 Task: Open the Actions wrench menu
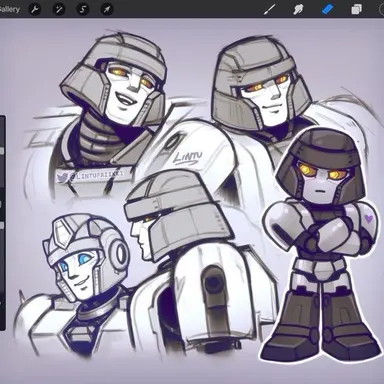[34, 9]
